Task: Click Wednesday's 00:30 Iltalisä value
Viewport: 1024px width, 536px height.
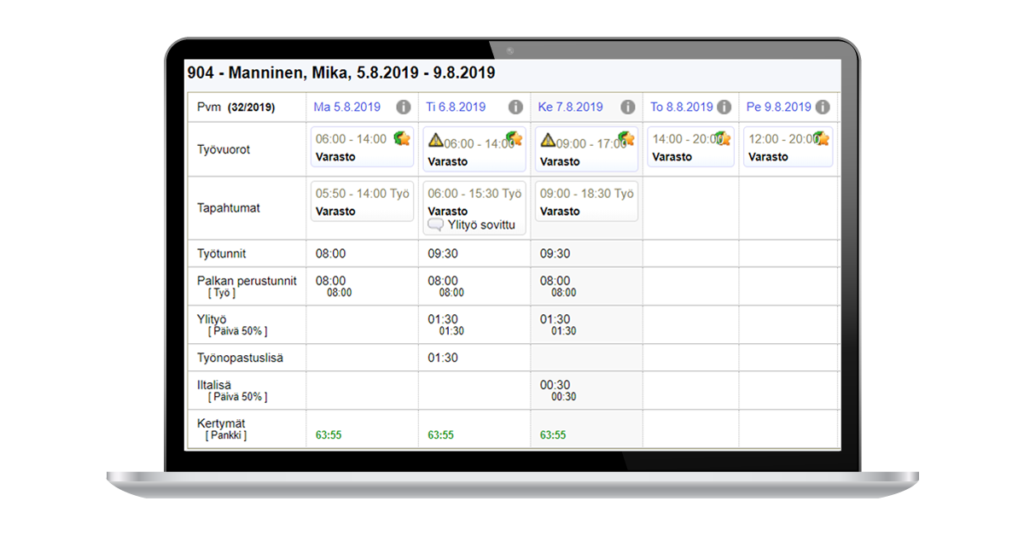Action: point(555,385)
